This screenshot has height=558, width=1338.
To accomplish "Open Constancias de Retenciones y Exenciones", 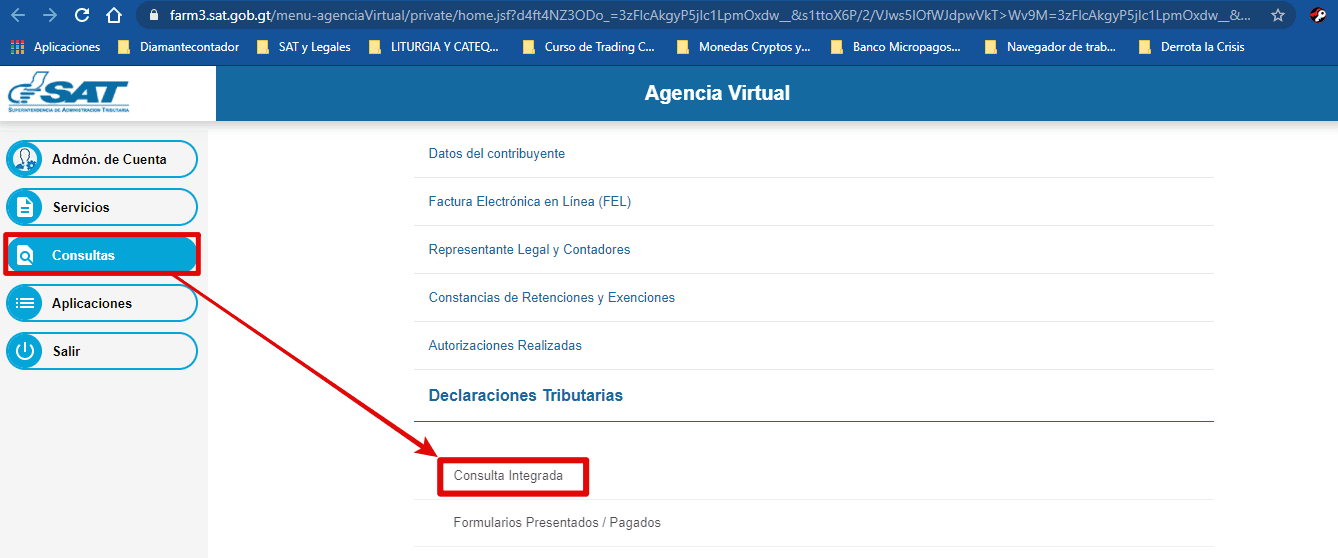I will [552, 298].
